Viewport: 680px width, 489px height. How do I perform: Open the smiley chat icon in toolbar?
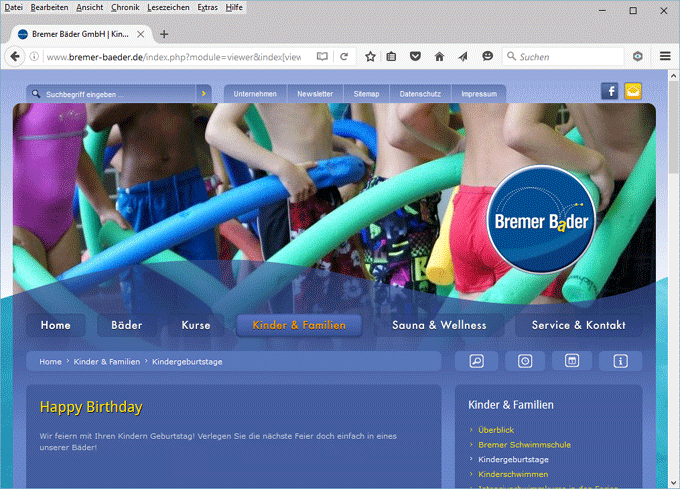(x=487, y=56)
